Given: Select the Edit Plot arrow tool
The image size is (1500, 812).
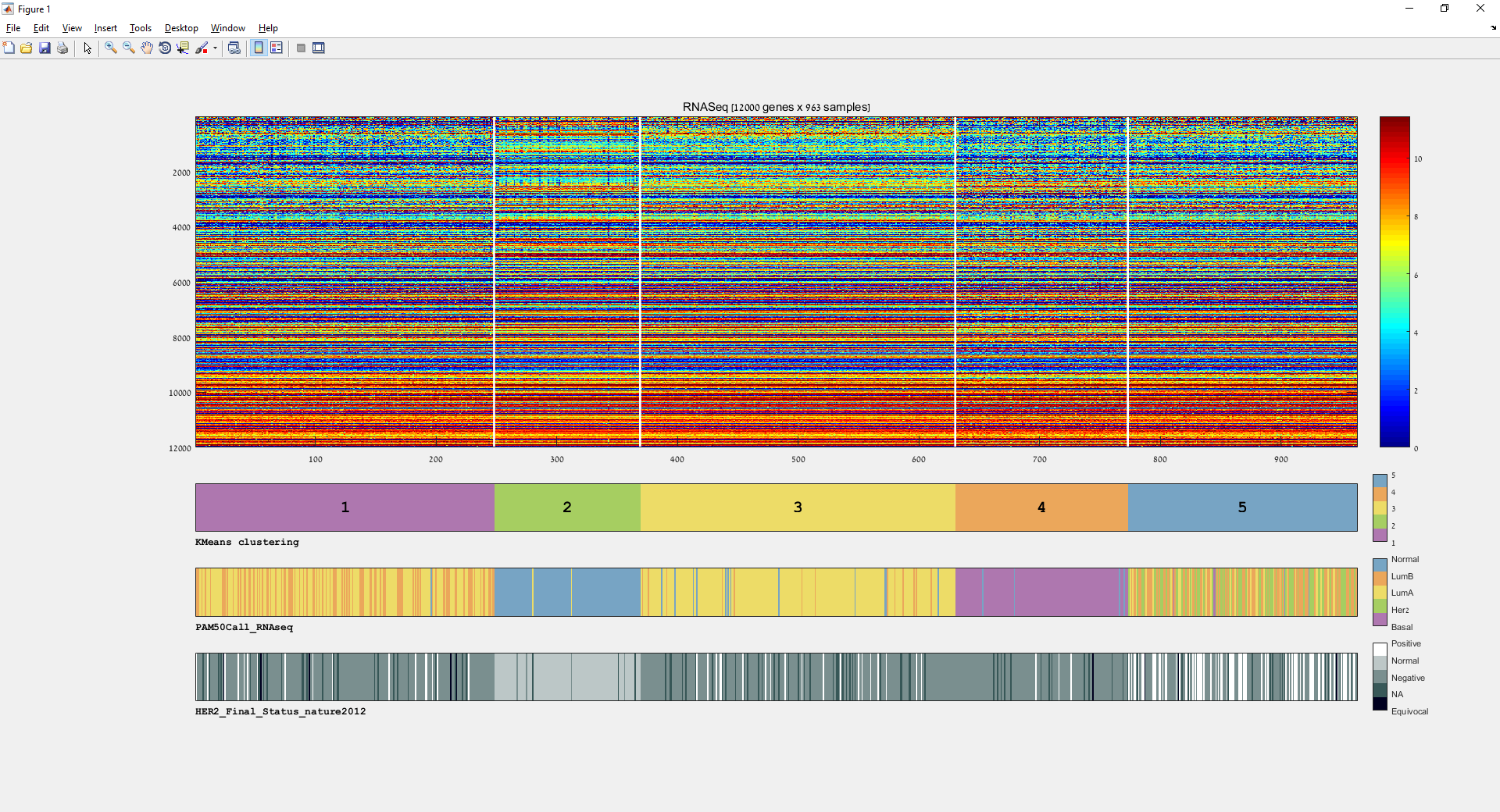Looking at the screenshot, I should 87,48.
